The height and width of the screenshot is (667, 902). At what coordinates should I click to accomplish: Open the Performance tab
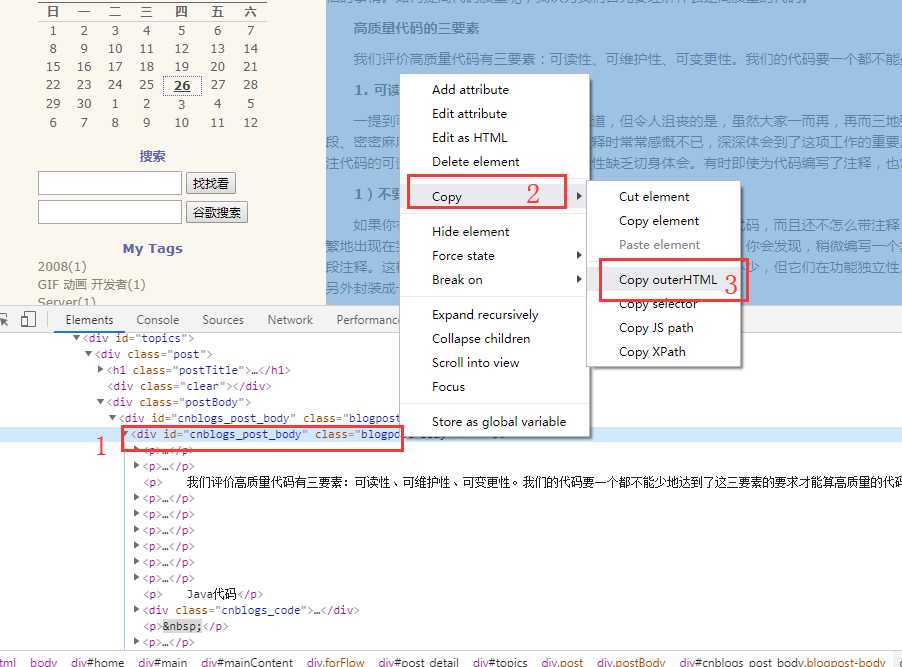368,319
